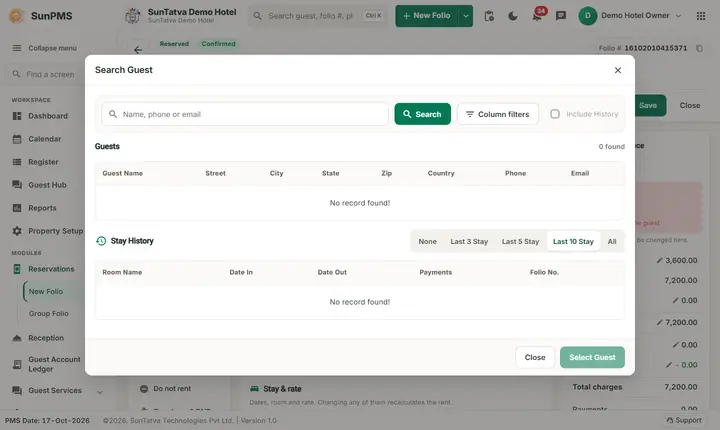
Task: Open the chat messages icon
Action: click(561, 16)
